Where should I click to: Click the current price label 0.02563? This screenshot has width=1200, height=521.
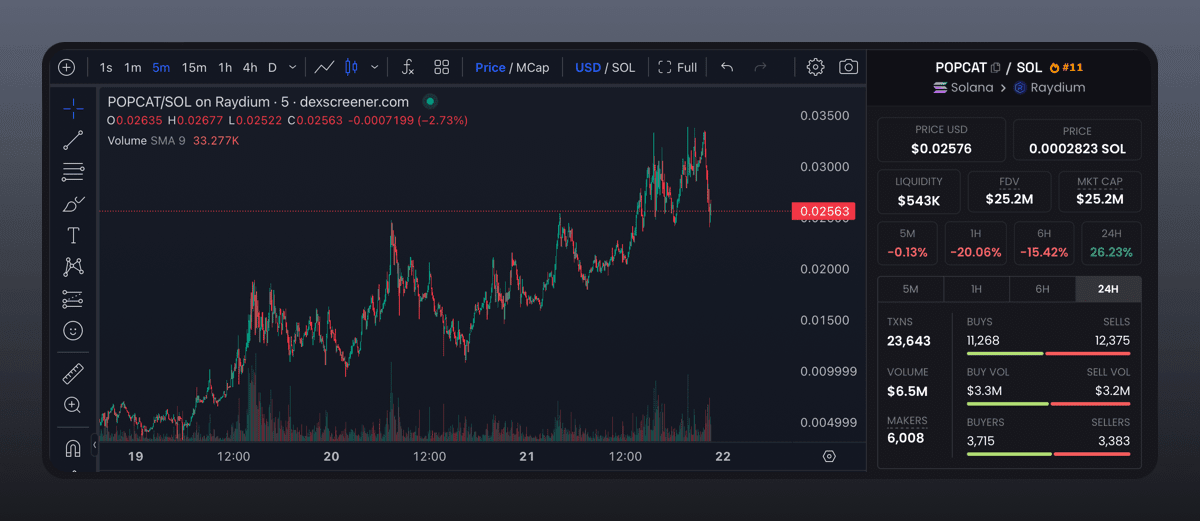824,211
